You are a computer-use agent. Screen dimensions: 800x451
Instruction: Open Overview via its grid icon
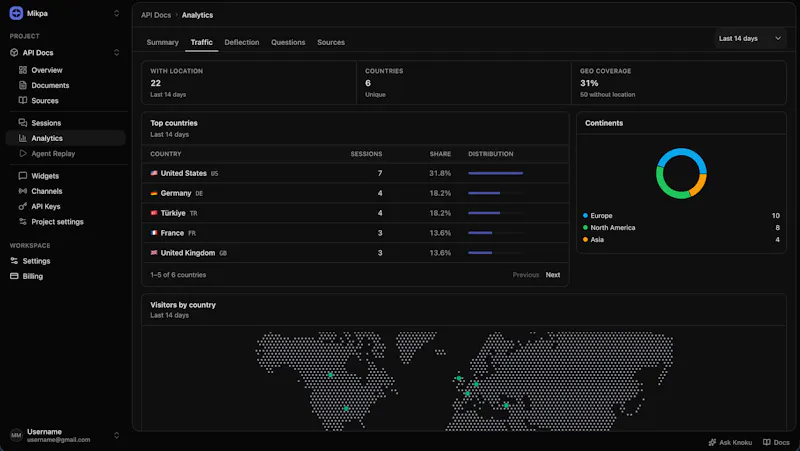pos(23,70)
